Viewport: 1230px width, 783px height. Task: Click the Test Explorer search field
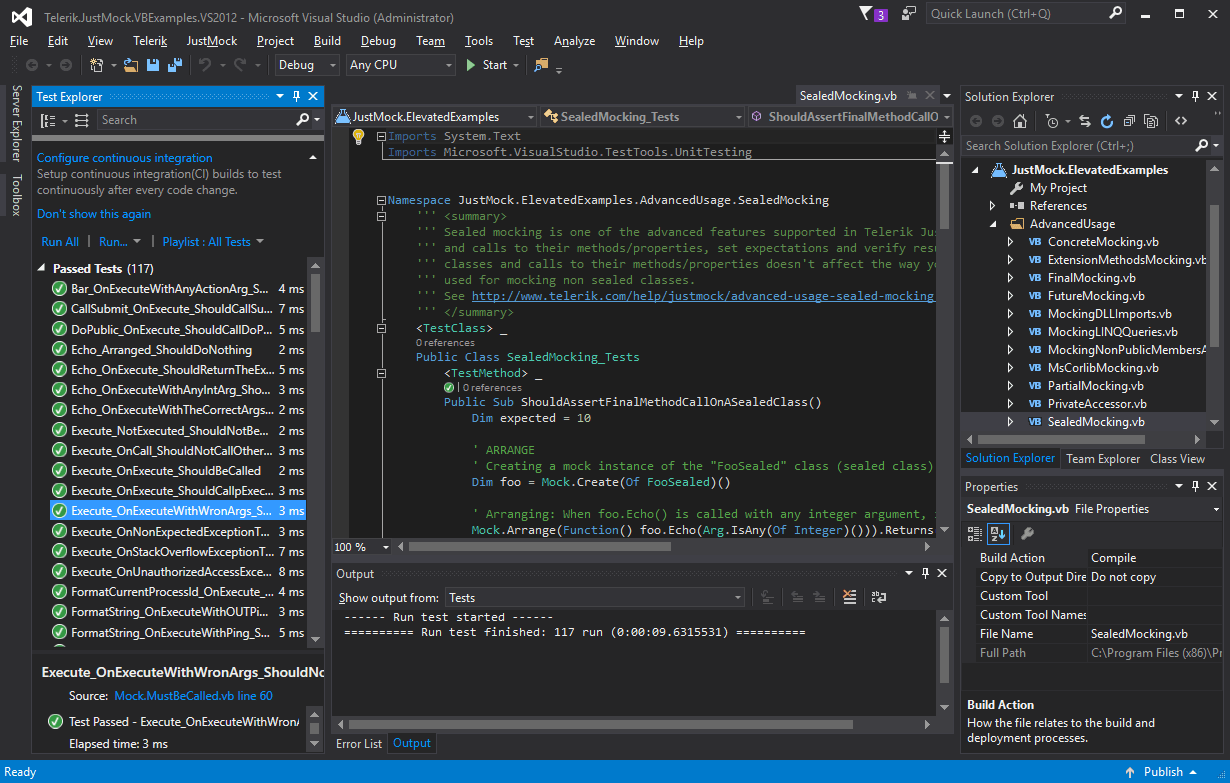click(x=195, y=120)
